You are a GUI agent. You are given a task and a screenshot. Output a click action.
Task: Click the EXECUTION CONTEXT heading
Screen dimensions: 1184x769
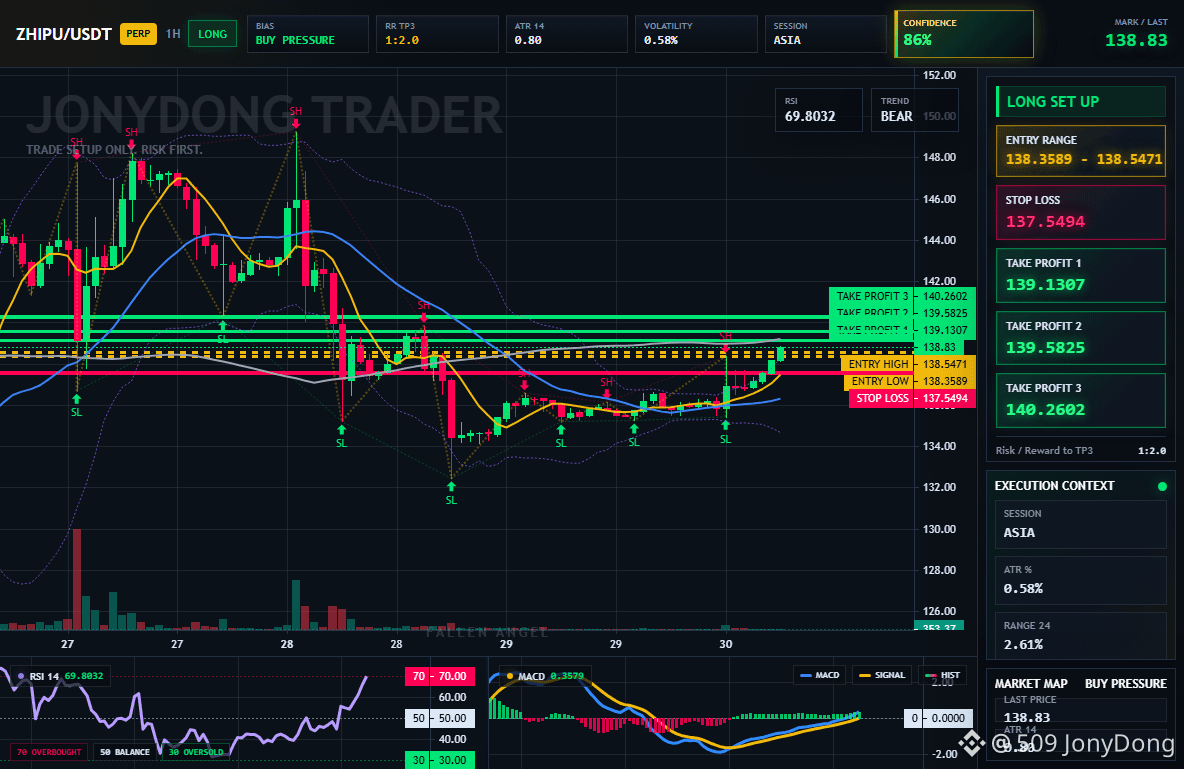click(1054, 486)
